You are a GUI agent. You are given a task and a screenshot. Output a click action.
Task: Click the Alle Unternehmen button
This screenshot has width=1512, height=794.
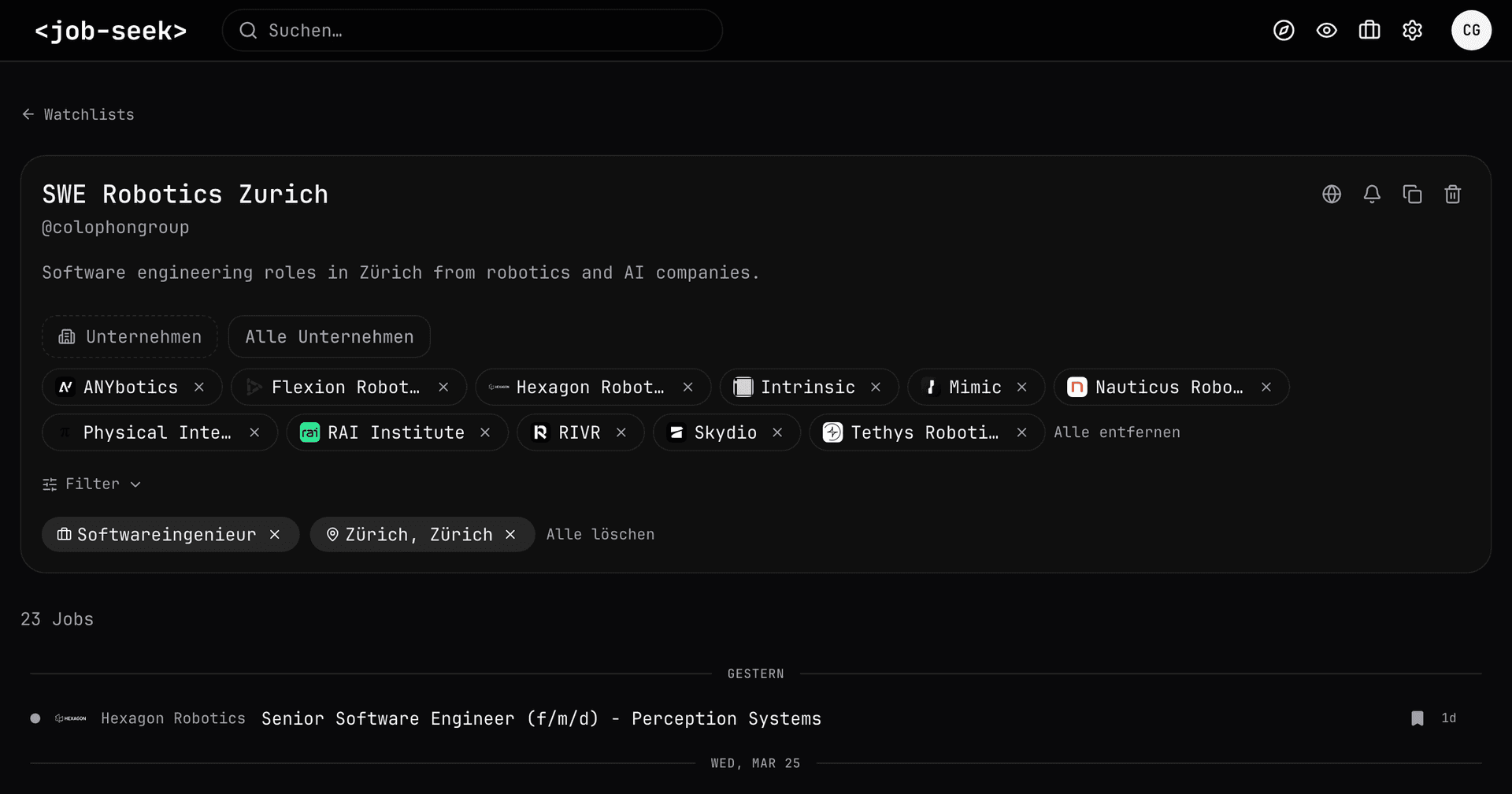tap(329, 337)
